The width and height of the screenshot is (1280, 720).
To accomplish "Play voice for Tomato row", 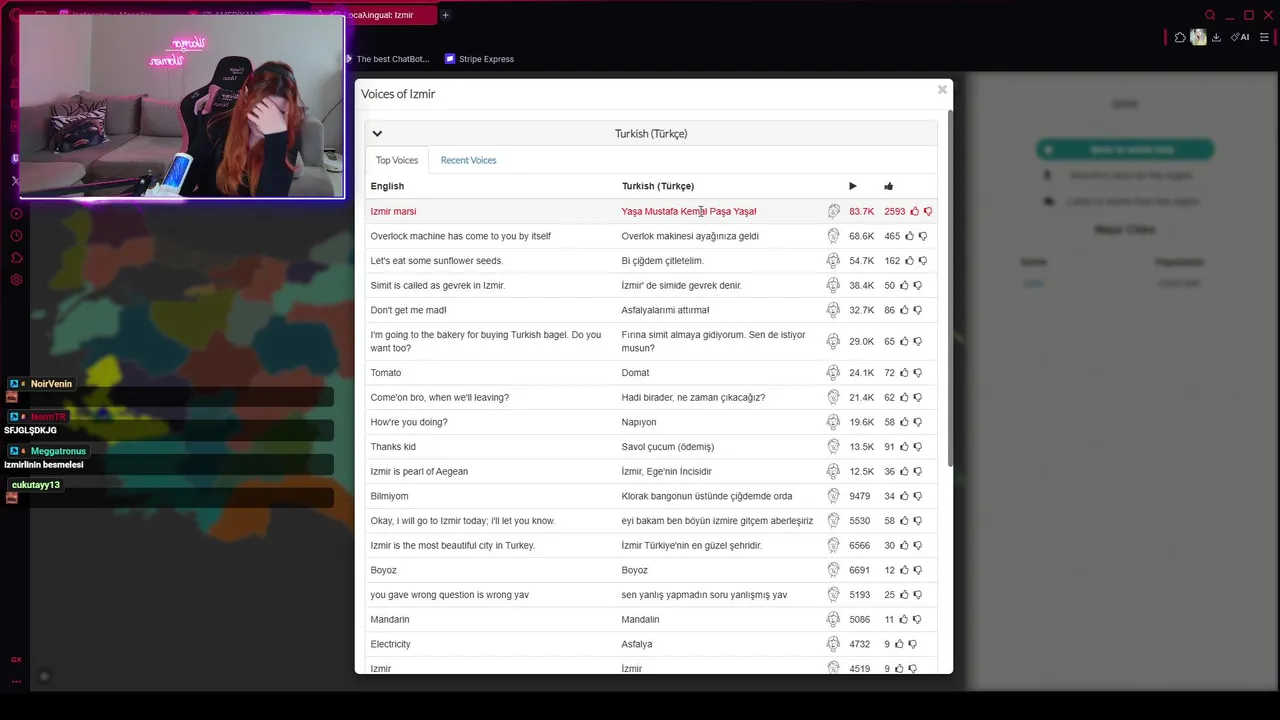I will coord(833,373).
